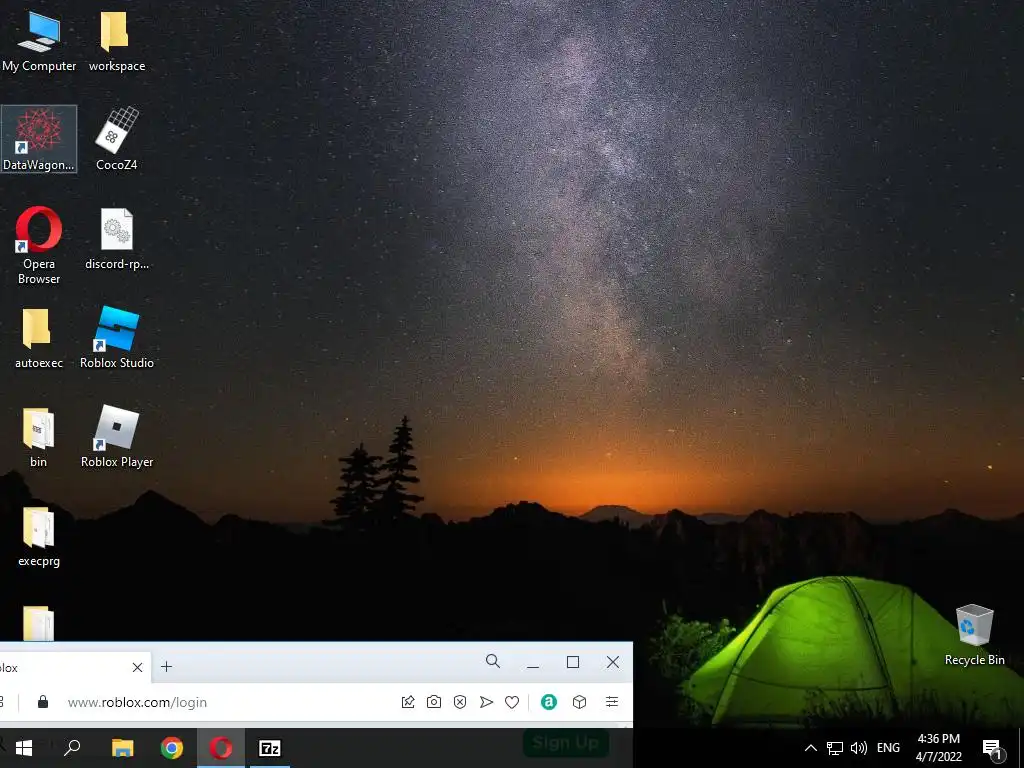Take a snapshot with the camera icon
Viewport: 1024px width, 768px height.
[x=434, y=702]
